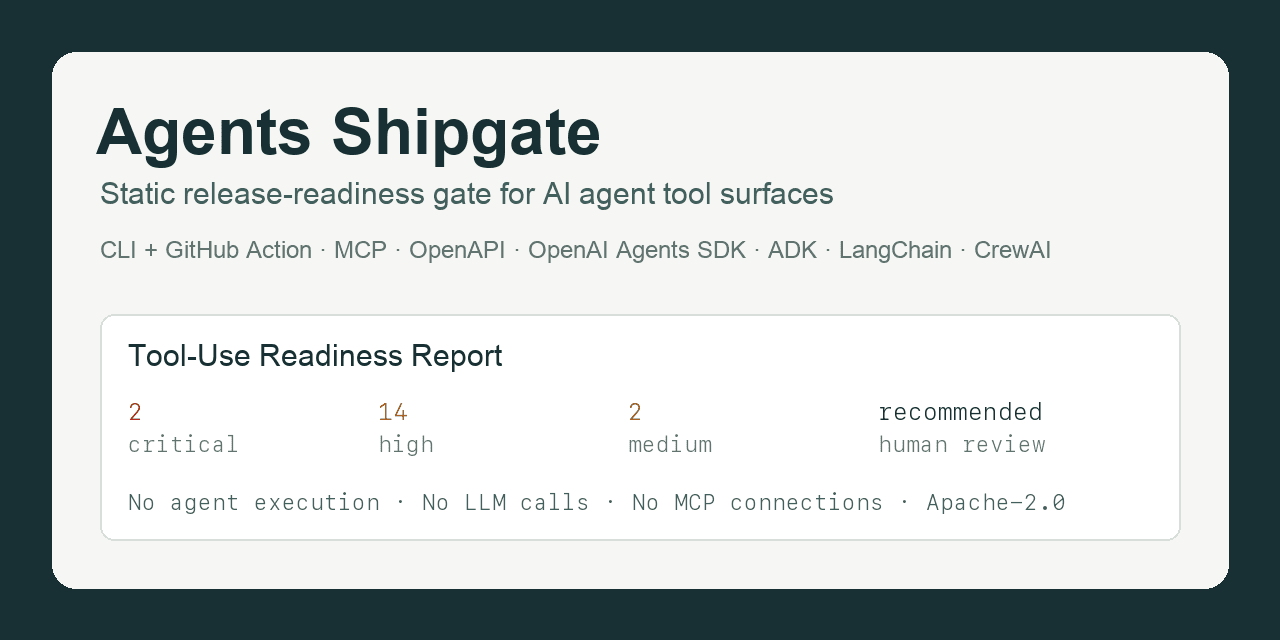Click the recommended status text

coord(961,412)
